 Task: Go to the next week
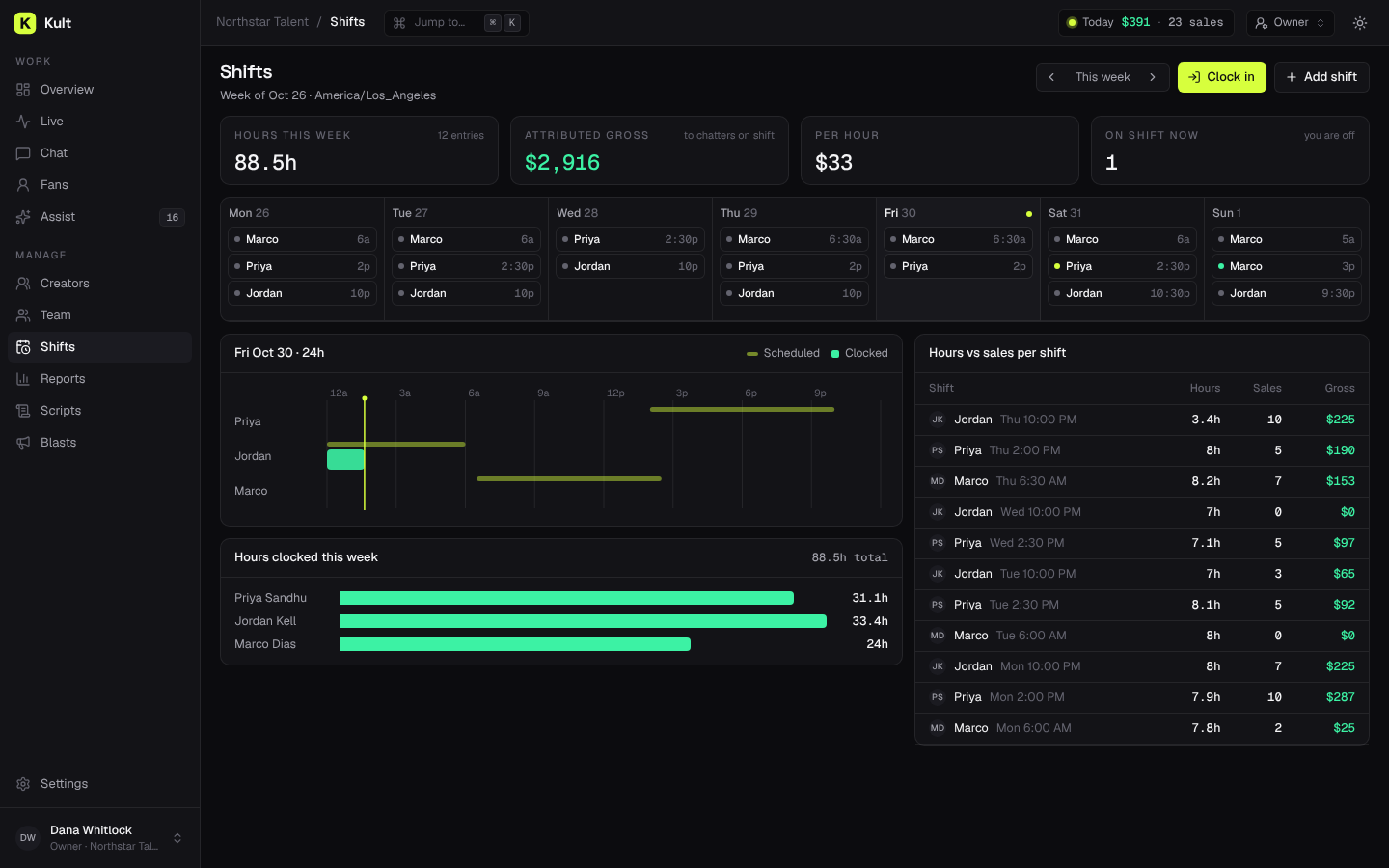(x=1153, y=77)
